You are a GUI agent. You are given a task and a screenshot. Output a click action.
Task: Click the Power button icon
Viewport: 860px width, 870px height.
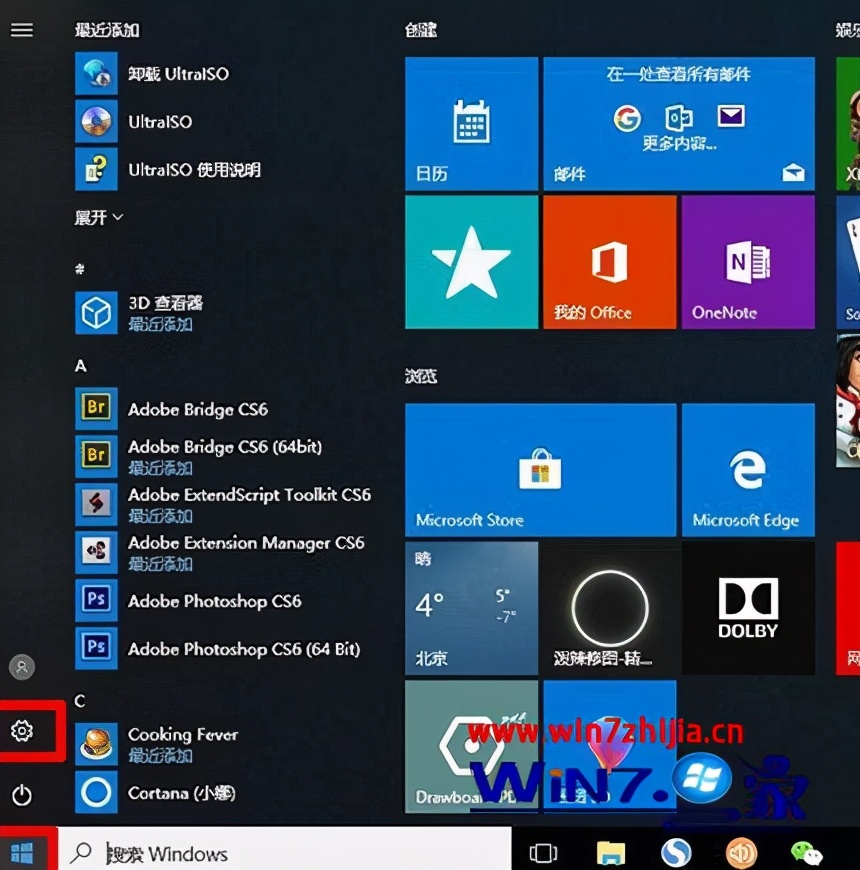(x=22, y=795)
